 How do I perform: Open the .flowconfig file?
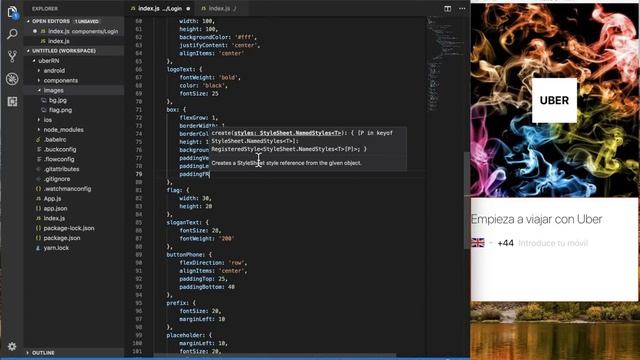[59, 159]
